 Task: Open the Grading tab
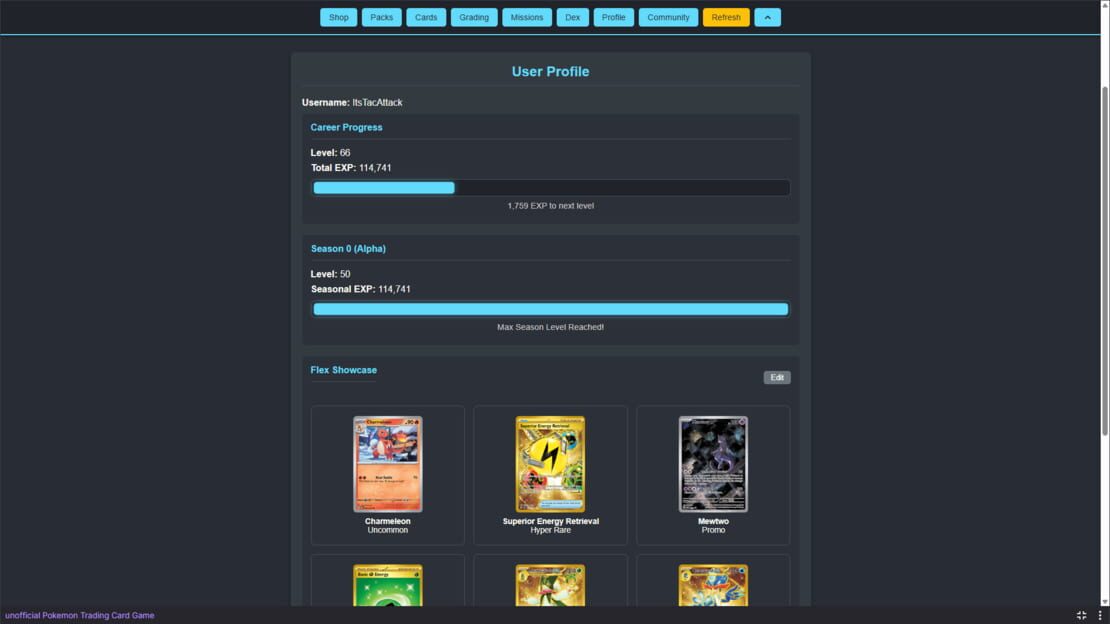pyautogui.click(x=474, y=17)
